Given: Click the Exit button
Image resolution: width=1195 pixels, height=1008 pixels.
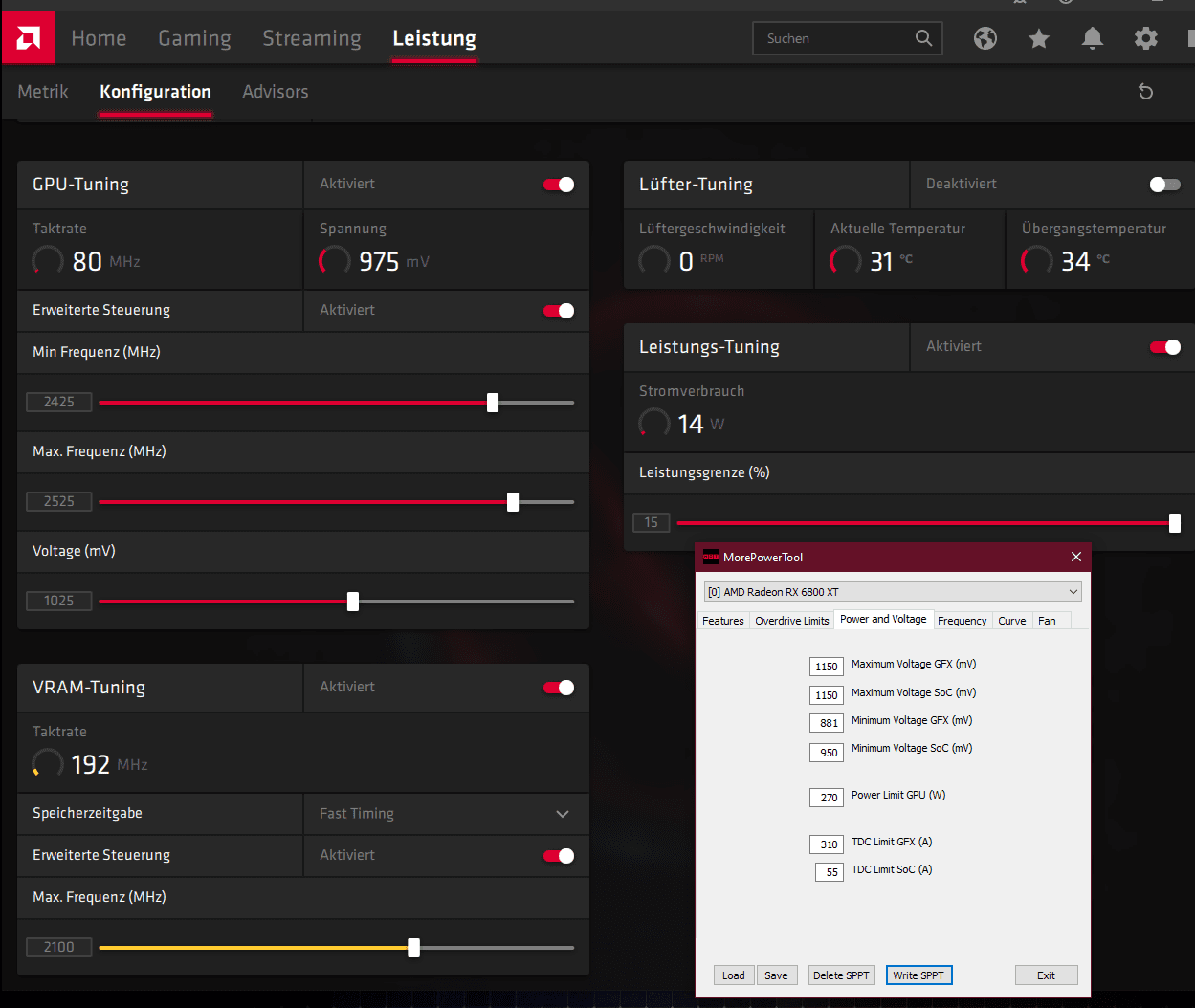Looking at the screenshot, I should [x=1046, y=975].
